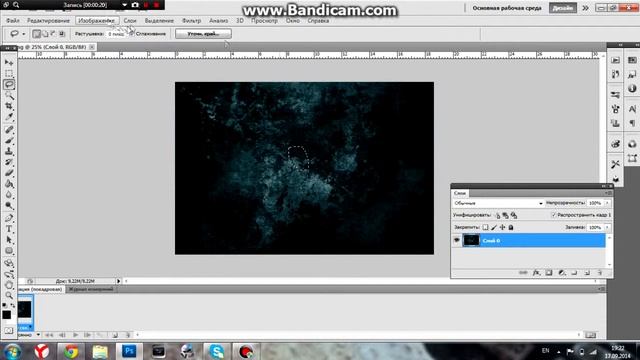Toggle lock all padlock icon
Image resolution: width=640 pixels, height=360 pixels.
(x=511, y=227)
